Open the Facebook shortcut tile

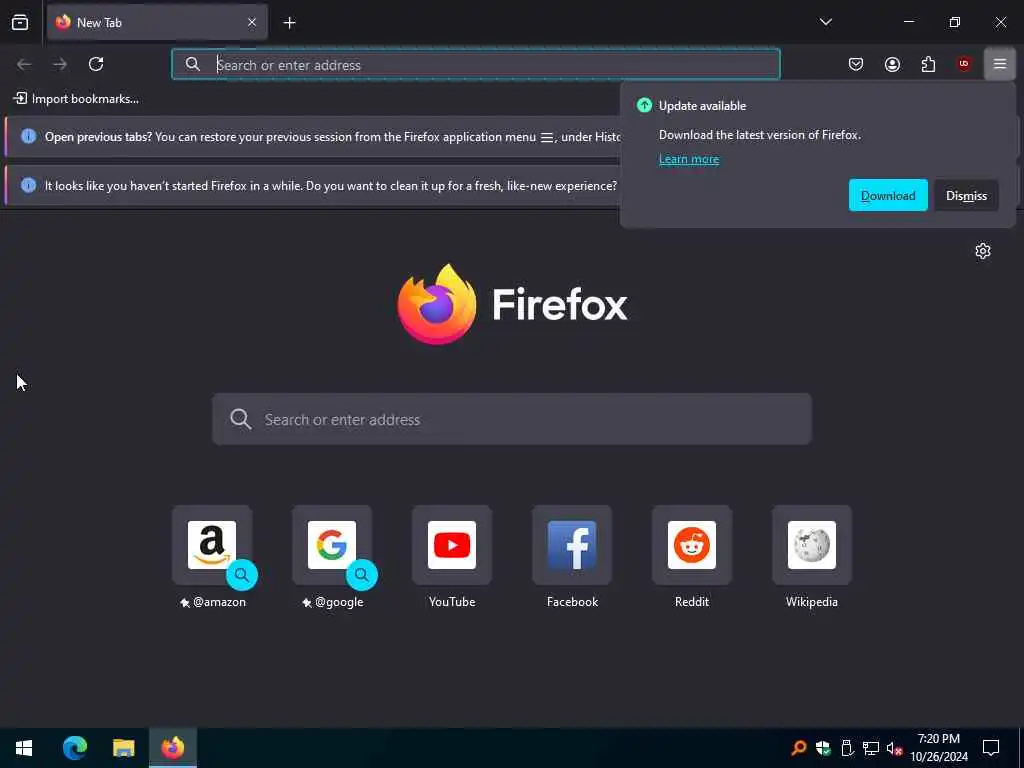point(572,545)
